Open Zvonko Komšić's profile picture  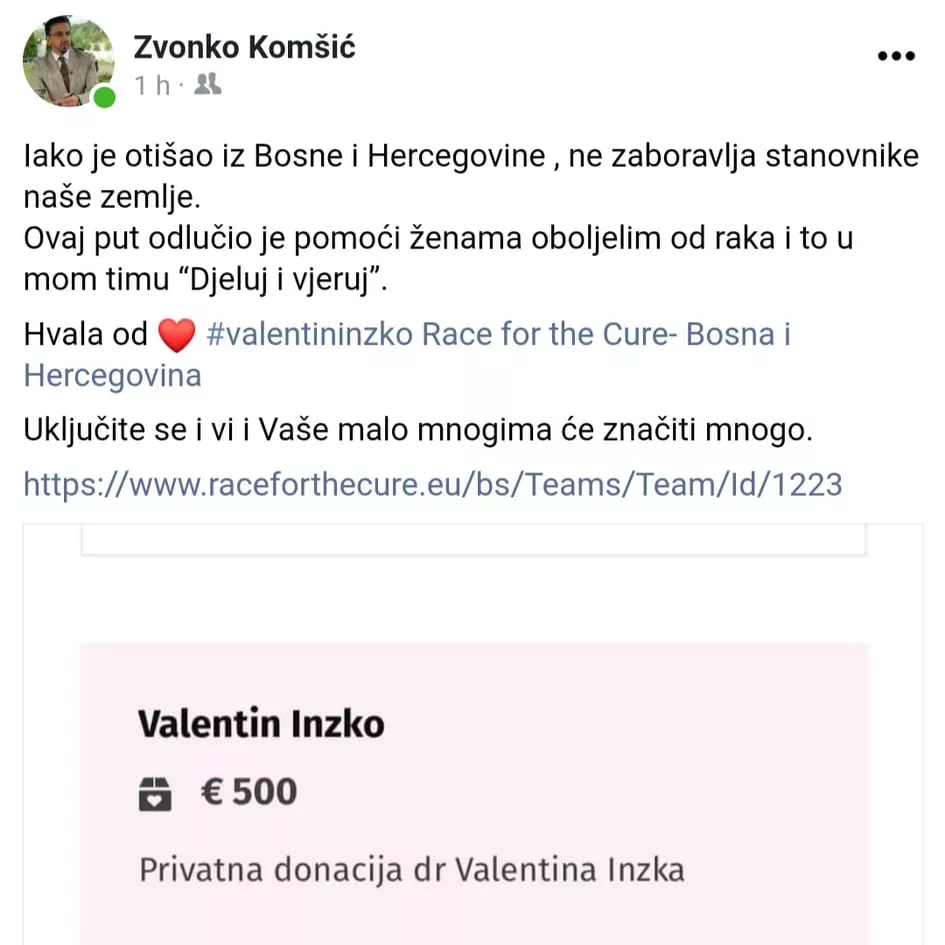click(66, 60)
